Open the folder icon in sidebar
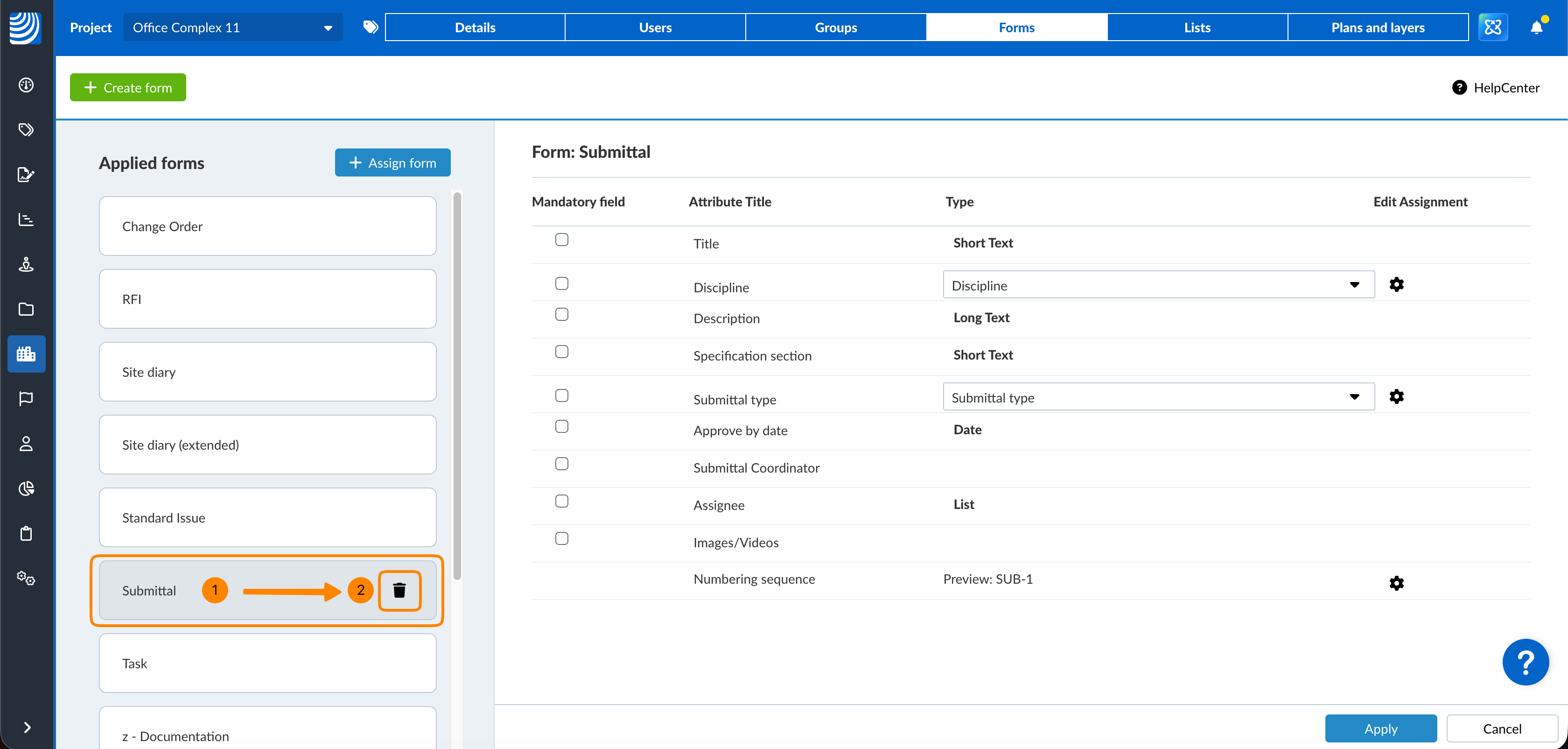This screenshot has height=749, width=1568. pyautogui.click(x=26, y=309)
